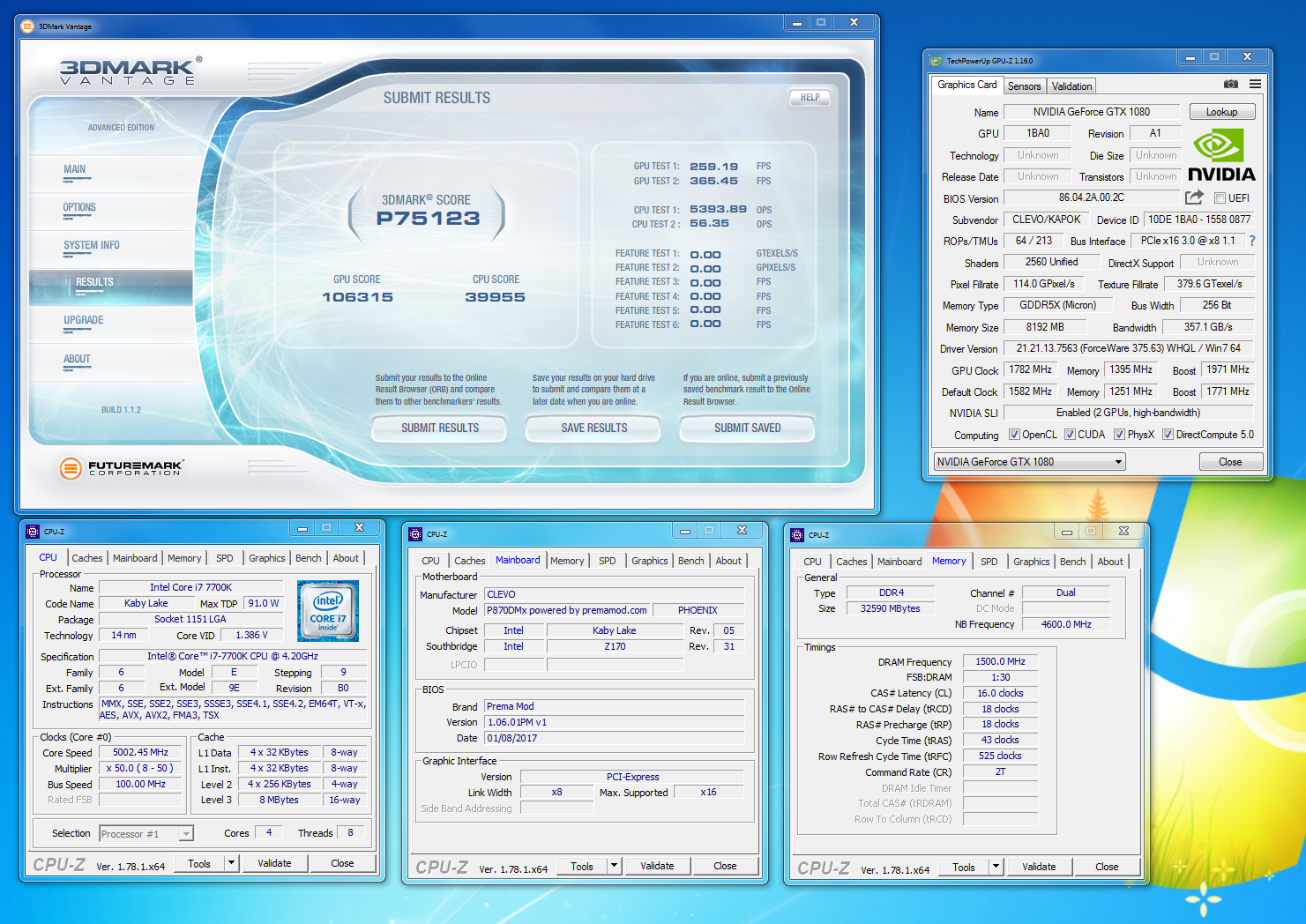
Task: Click the Driver Version field in GPU-Z
Action: 1128,348
